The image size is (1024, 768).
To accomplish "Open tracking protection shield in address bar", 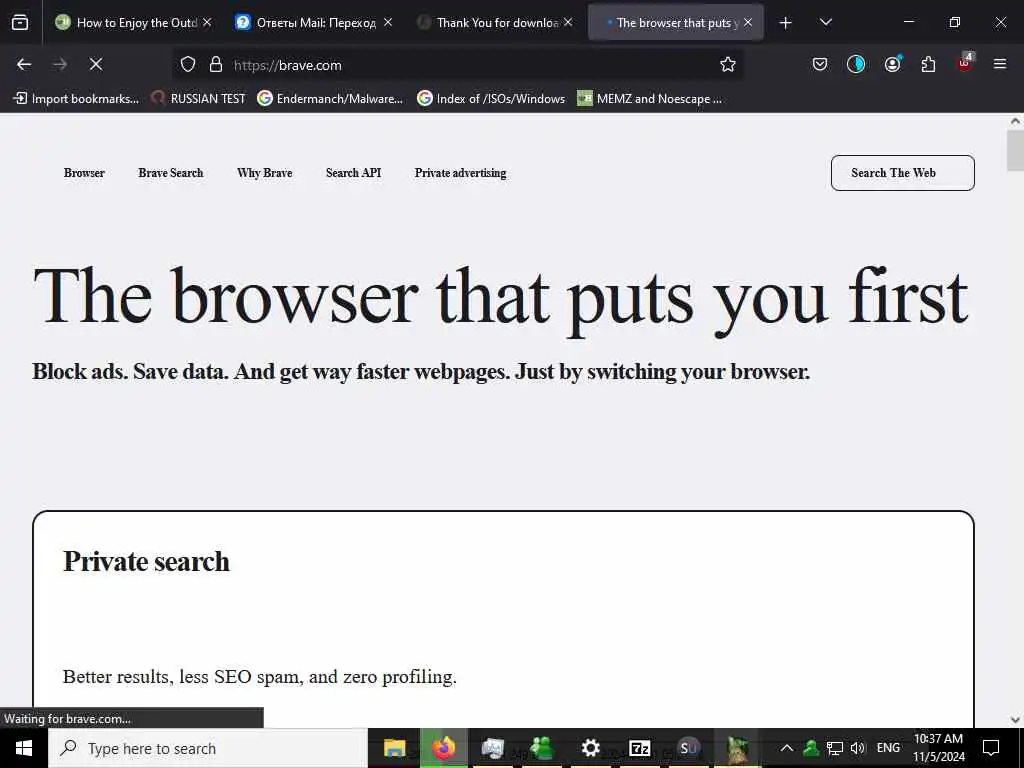I will click(x=188, y=64).
